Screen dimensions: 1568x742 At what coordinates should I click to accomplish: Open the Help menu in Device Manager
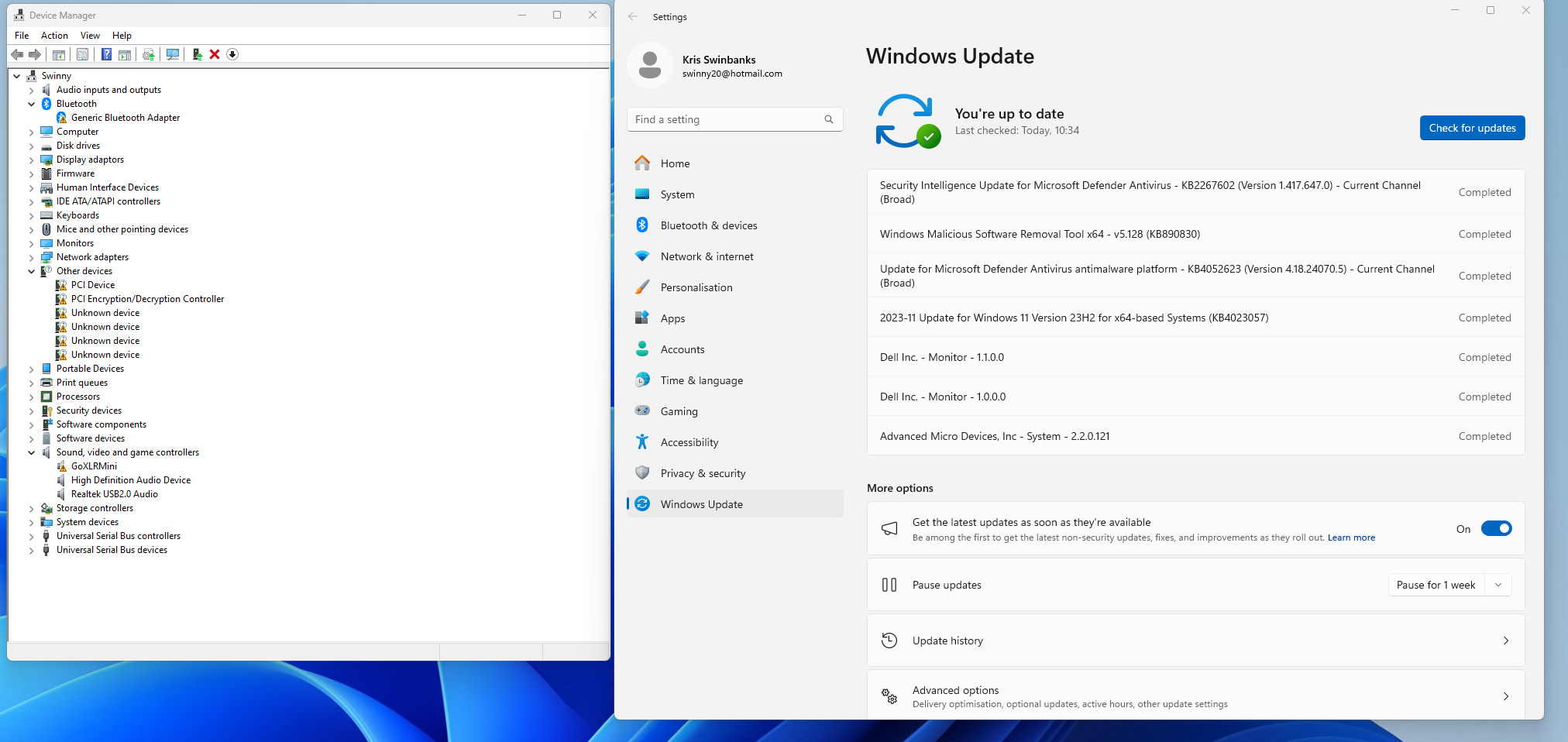122,36
